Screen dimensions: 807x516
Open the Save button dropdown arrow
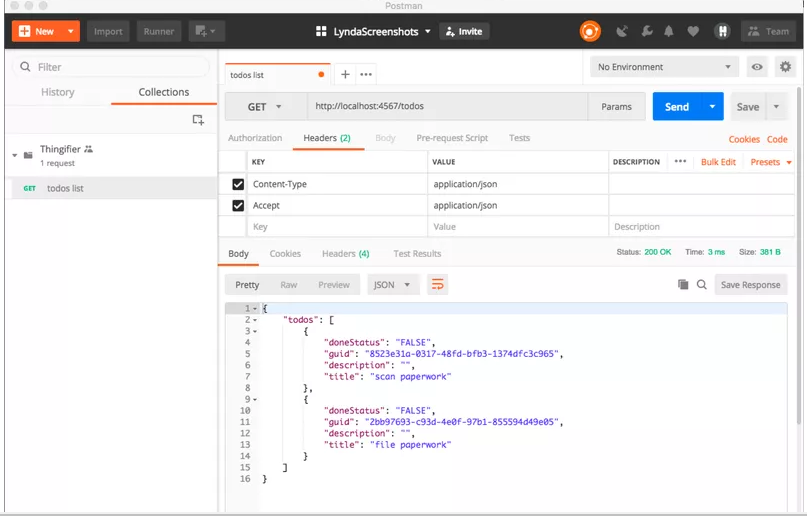[776, 106]
